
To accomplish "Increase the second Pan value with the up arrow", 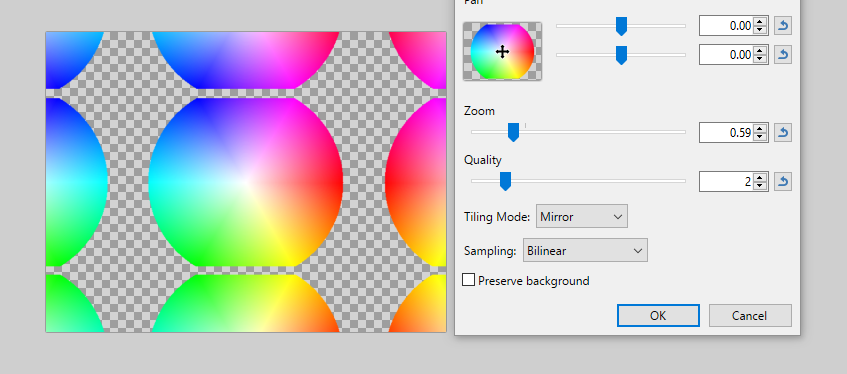I will coord(760,51).
